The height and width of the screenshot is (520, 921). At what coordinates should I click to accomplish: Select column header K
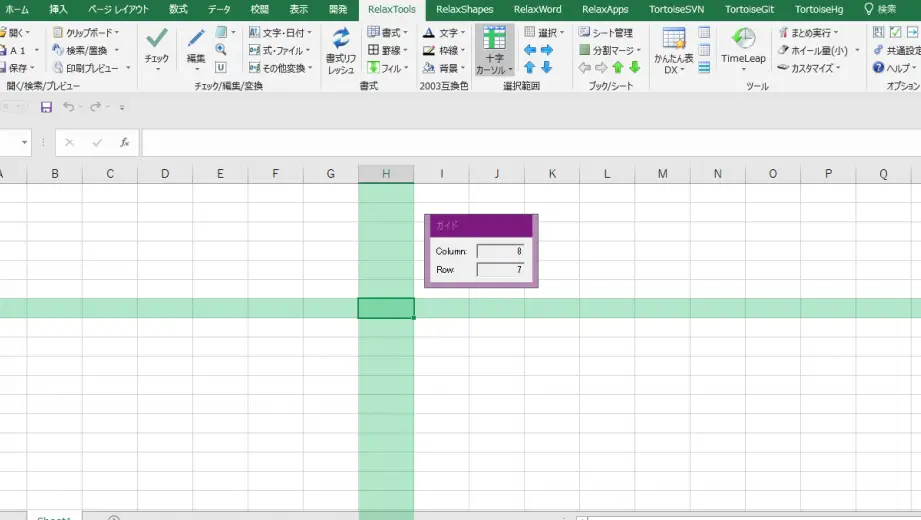(552, 173)
